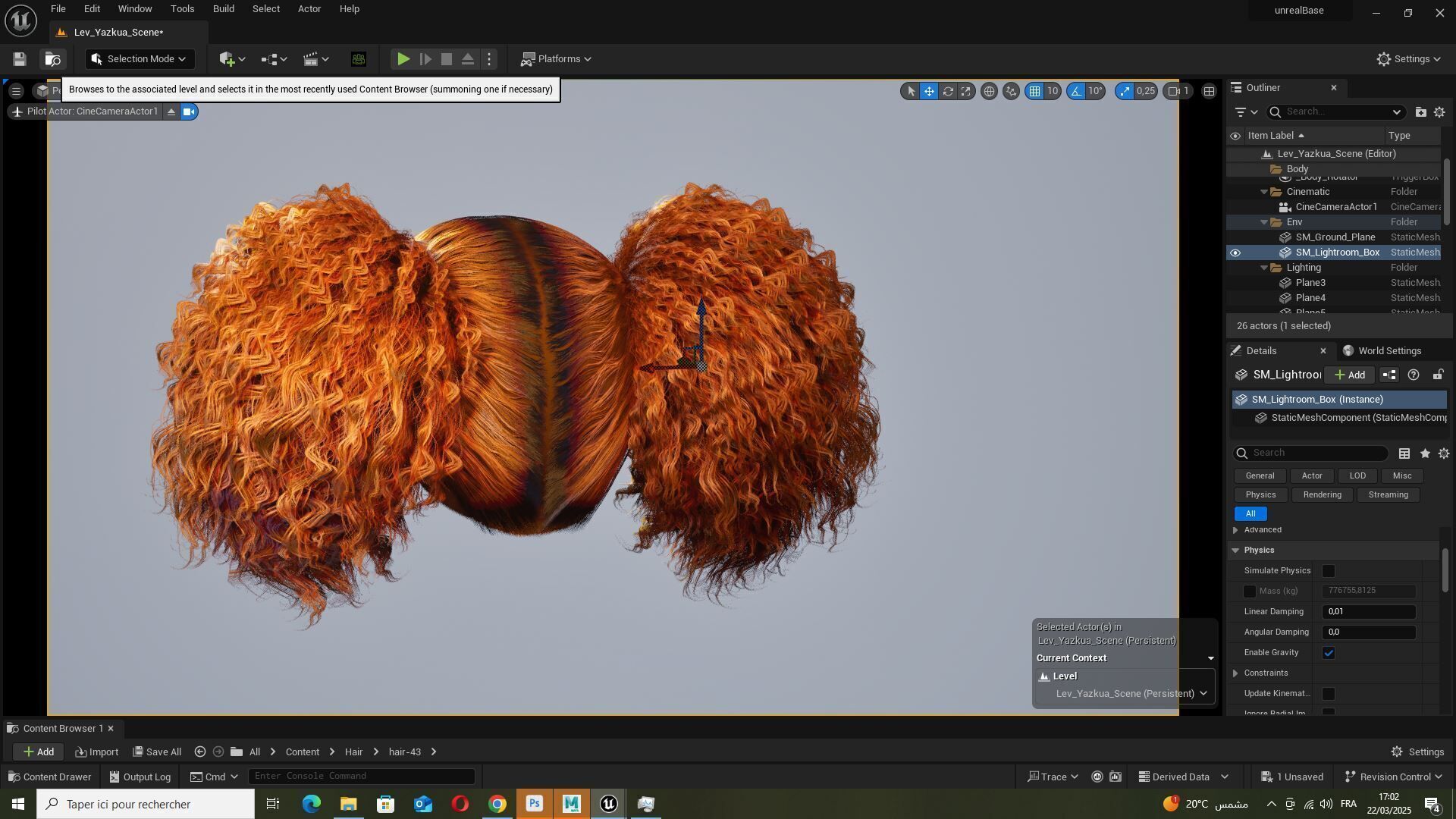Filter Details by Streaming category
1456x819 pixels.
coord(1388,495)
